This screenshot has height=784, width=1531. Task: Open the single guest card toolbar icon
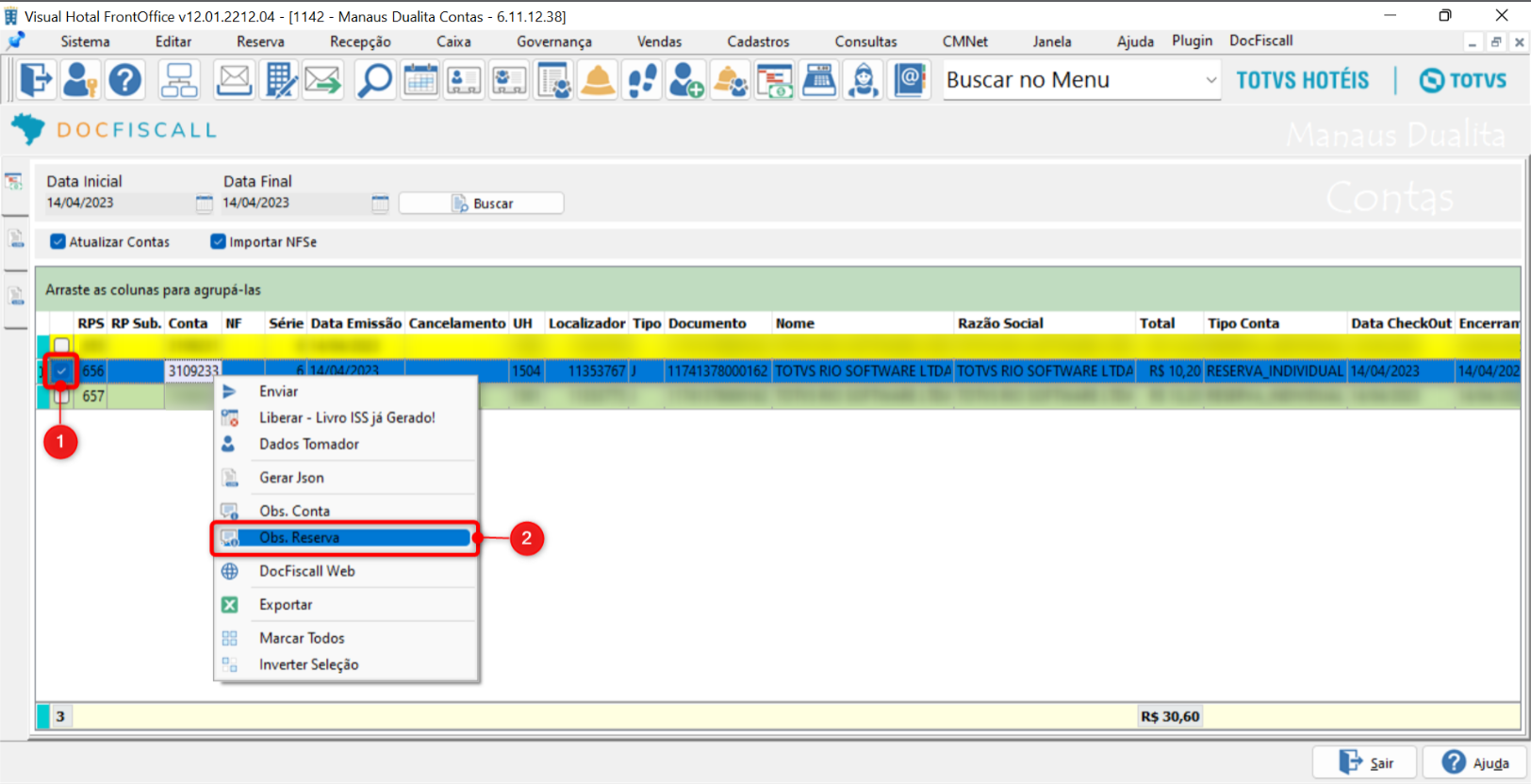click(x=464, y=80)
